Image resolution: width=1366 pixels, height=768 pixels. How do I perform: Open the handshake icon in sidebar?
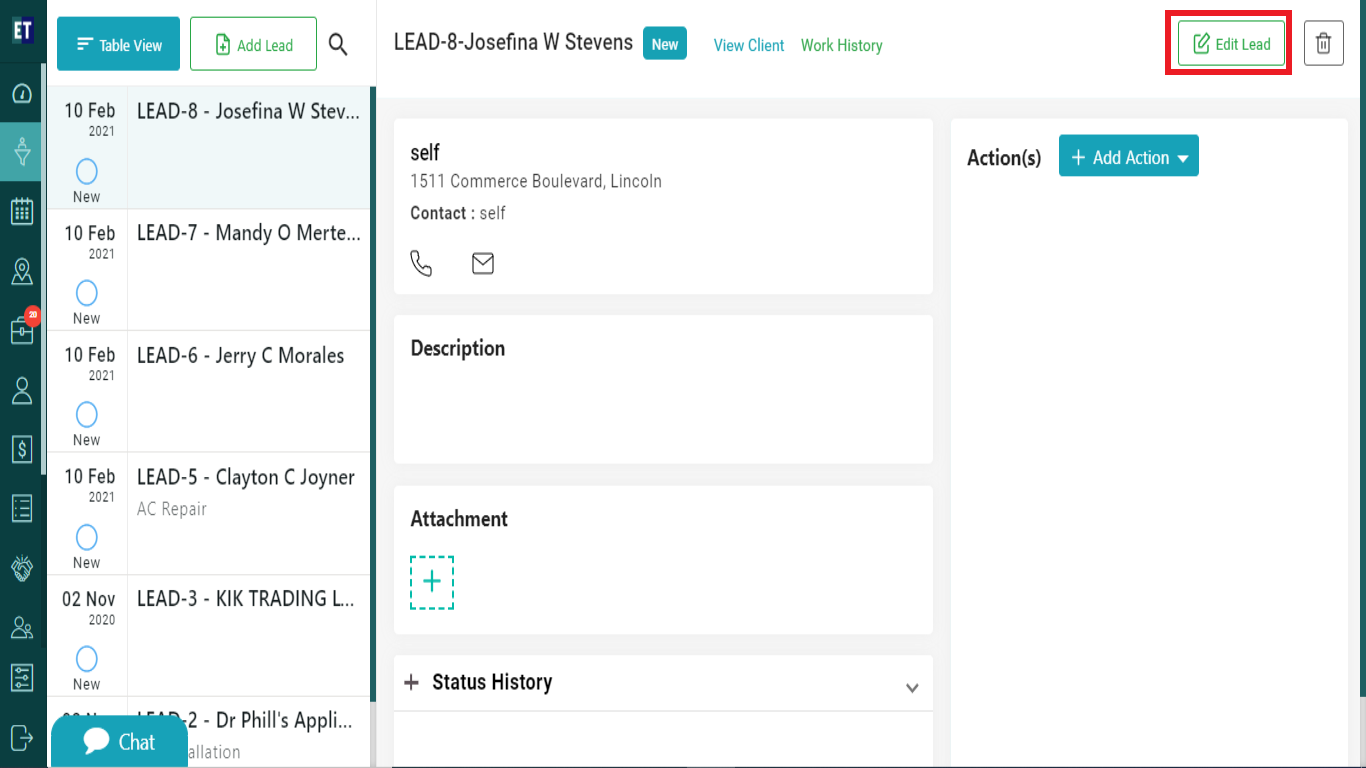[22, 568]
